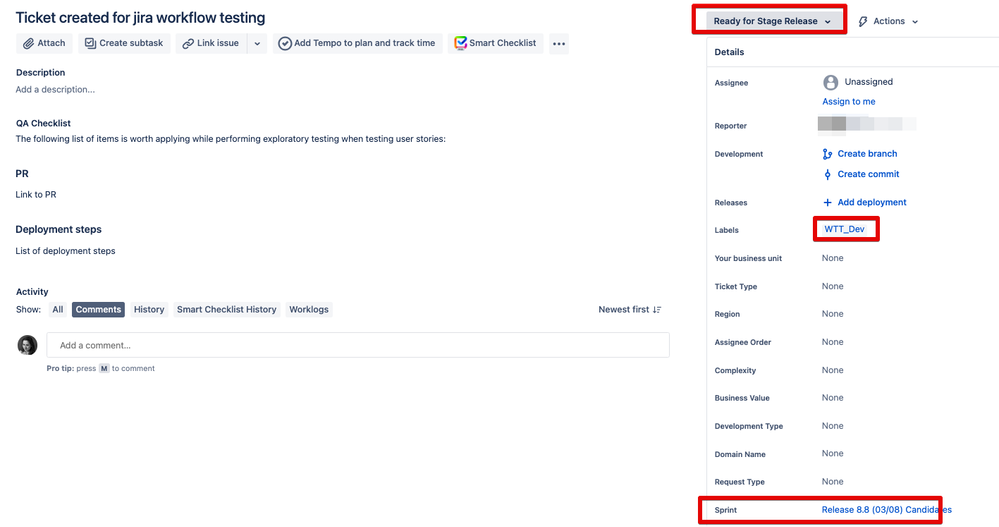
Task: Click Create subtask button
Action: tap(124, 43)
